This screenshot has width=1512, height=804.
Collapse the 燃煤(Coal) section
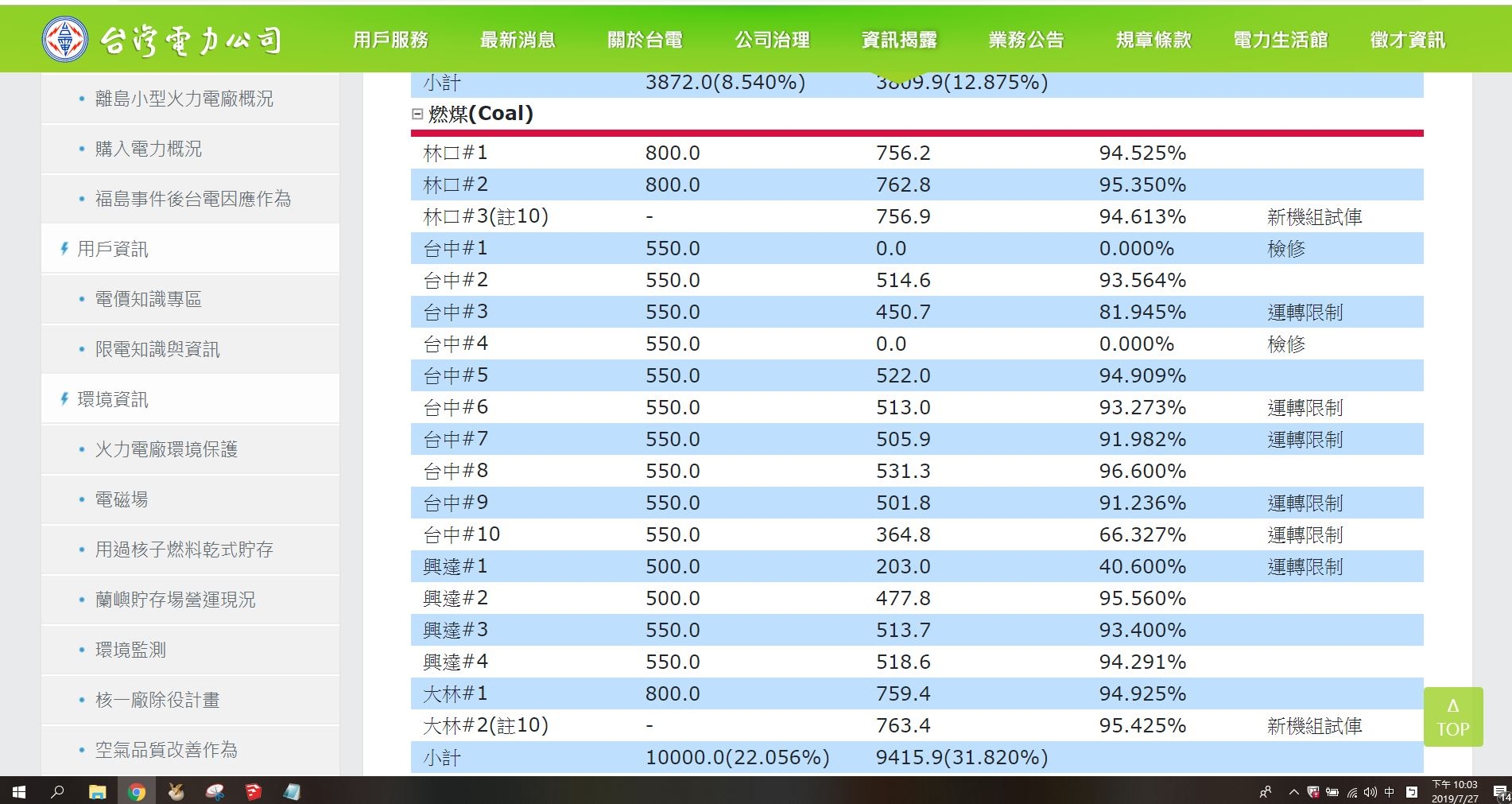click(417, 114)
